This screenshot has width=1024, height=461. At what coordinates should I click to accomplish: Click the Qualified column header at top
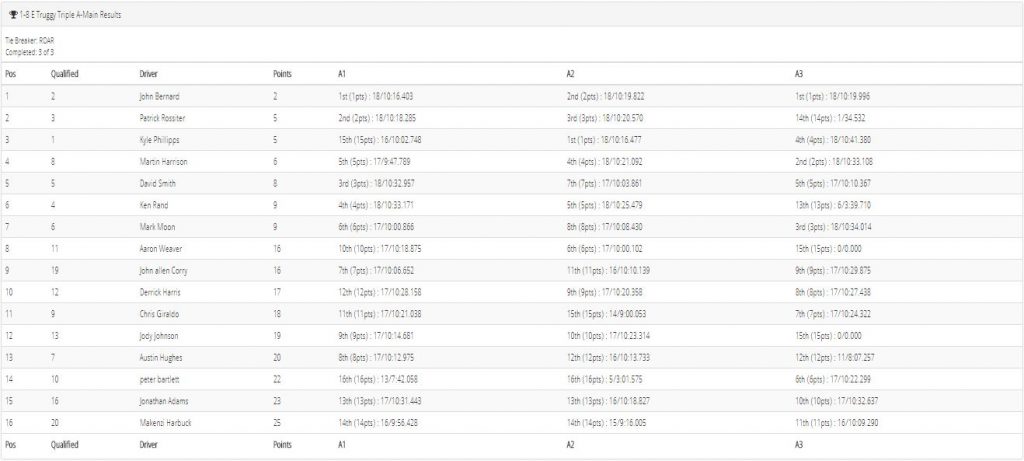coord(65,74)
